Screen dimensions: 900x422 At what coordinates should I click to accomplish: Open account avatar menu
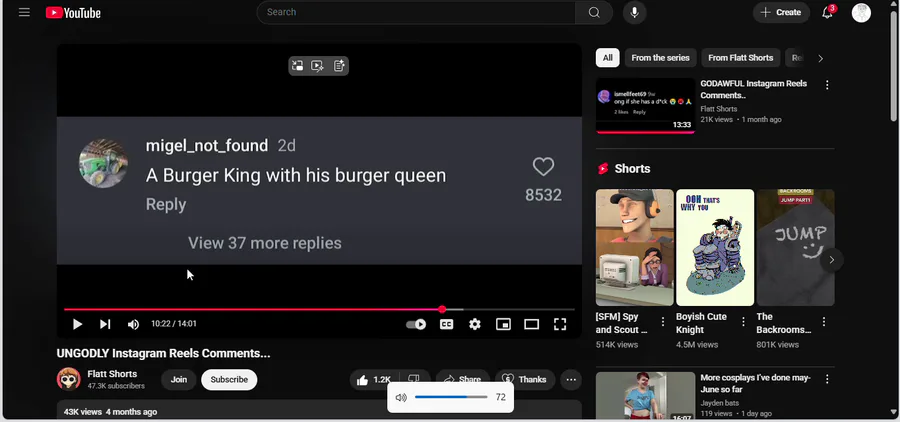click(x=861, y=12)
